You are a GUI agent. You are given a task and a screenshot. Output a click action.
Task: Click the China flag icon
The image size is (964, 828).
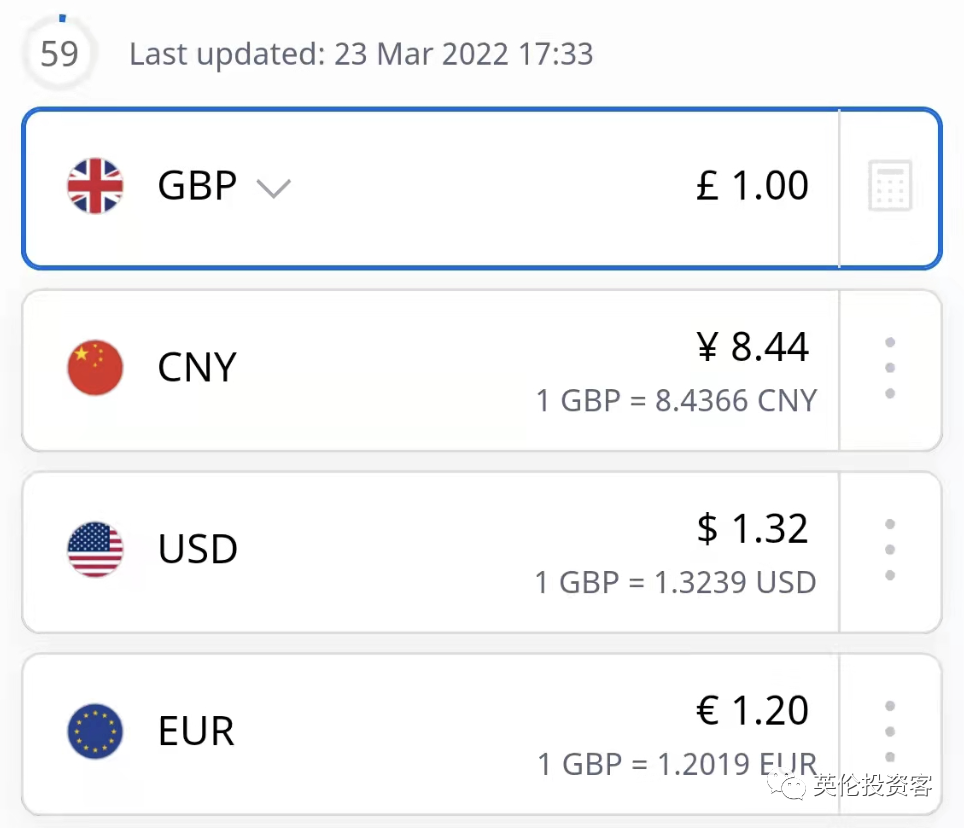coord(95,367)
